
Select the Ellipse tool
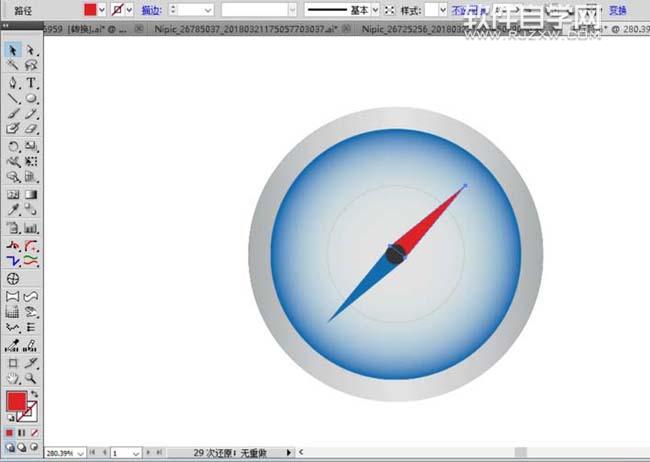[31, 98]
